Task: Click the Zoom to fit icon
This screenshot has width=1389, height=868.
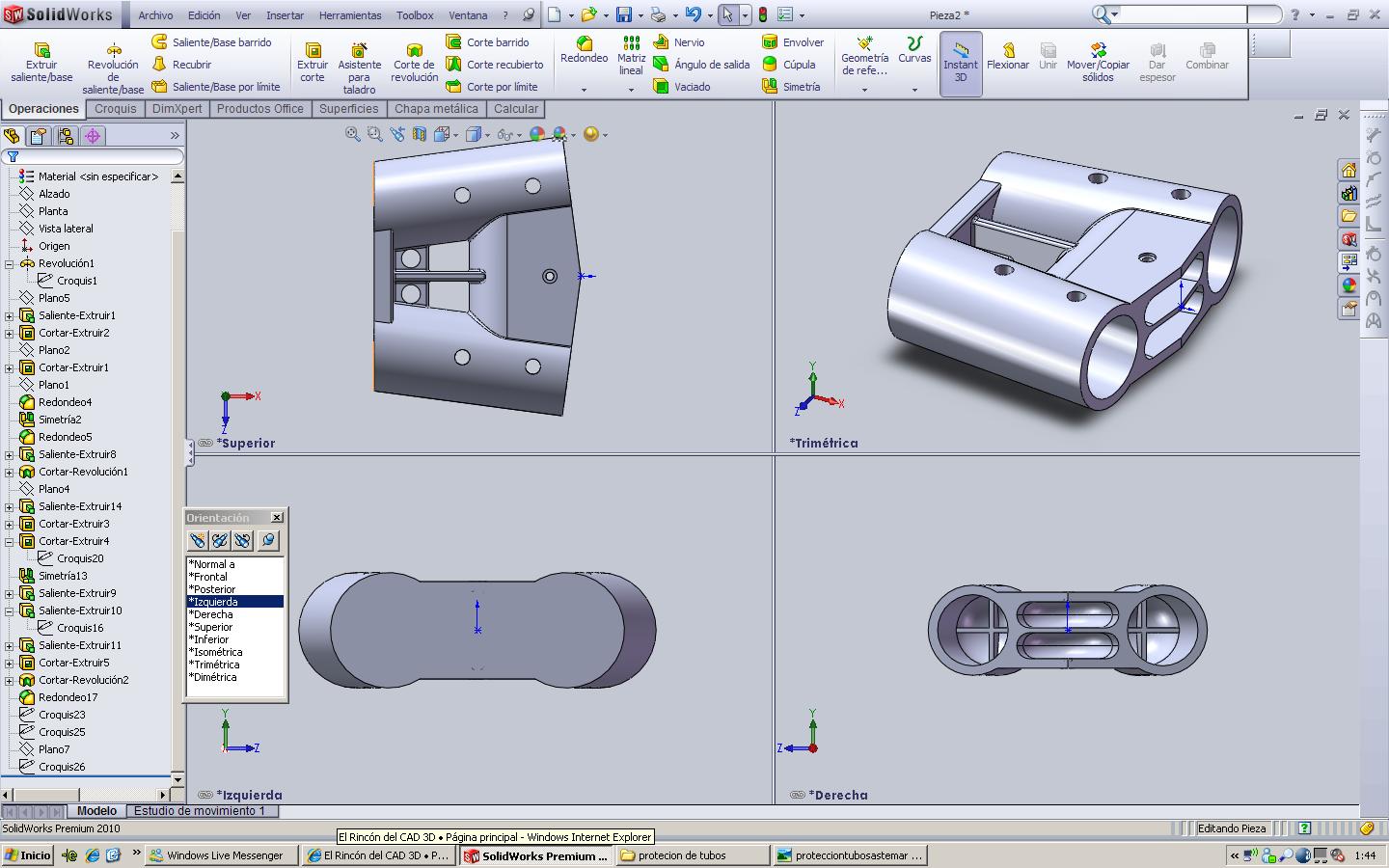Action: [353, 135]
